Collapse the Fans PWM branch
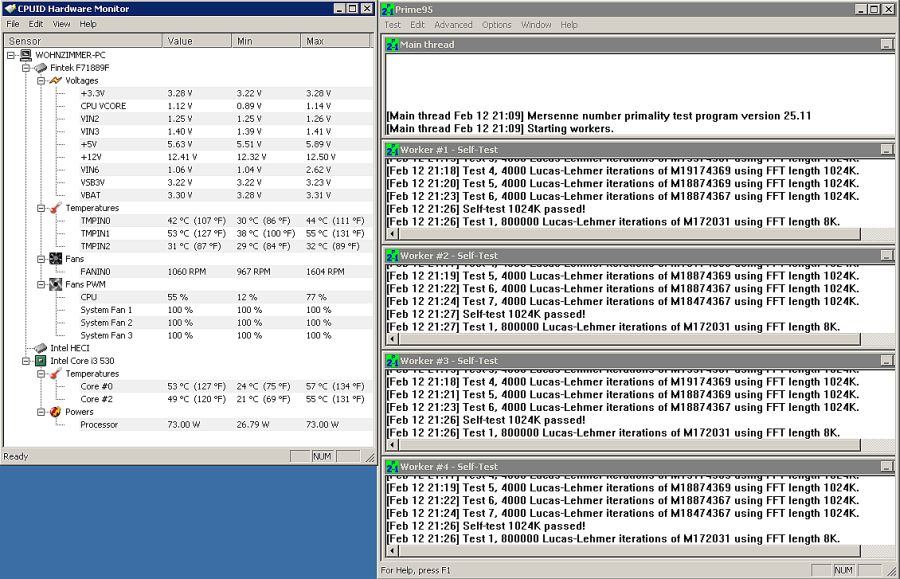Viewport: 900px width, 579px height. pyautogui.click(x=41, y=285)
